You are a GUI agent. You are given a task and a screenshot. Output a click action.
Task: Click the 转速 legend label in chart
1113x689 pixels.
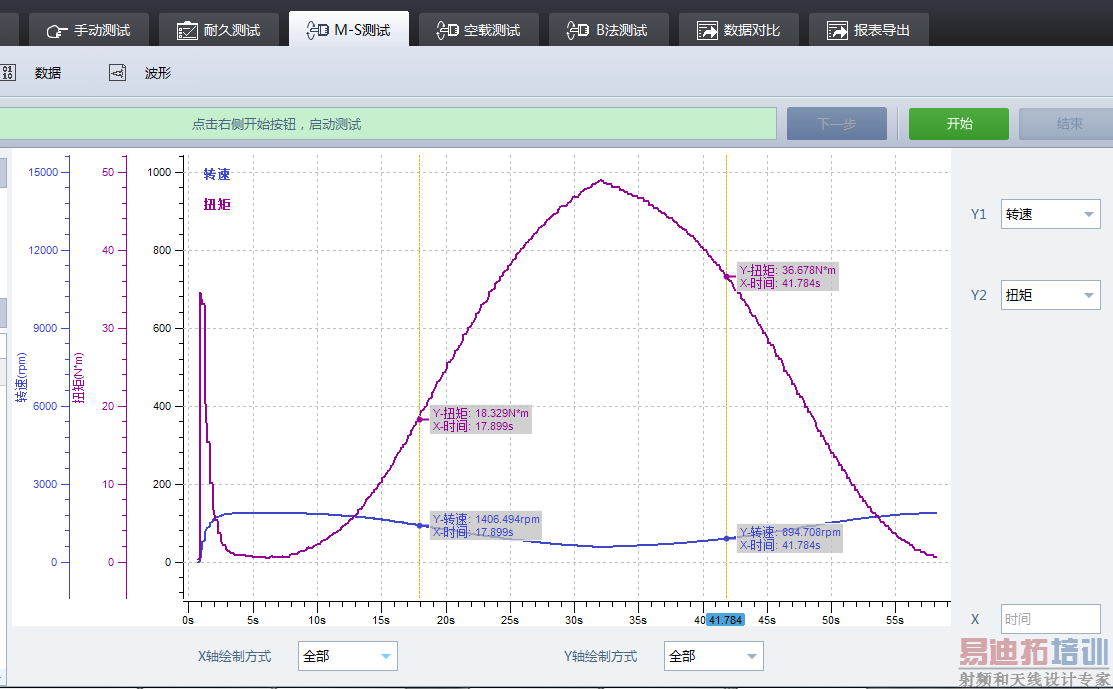pos(217,175)
